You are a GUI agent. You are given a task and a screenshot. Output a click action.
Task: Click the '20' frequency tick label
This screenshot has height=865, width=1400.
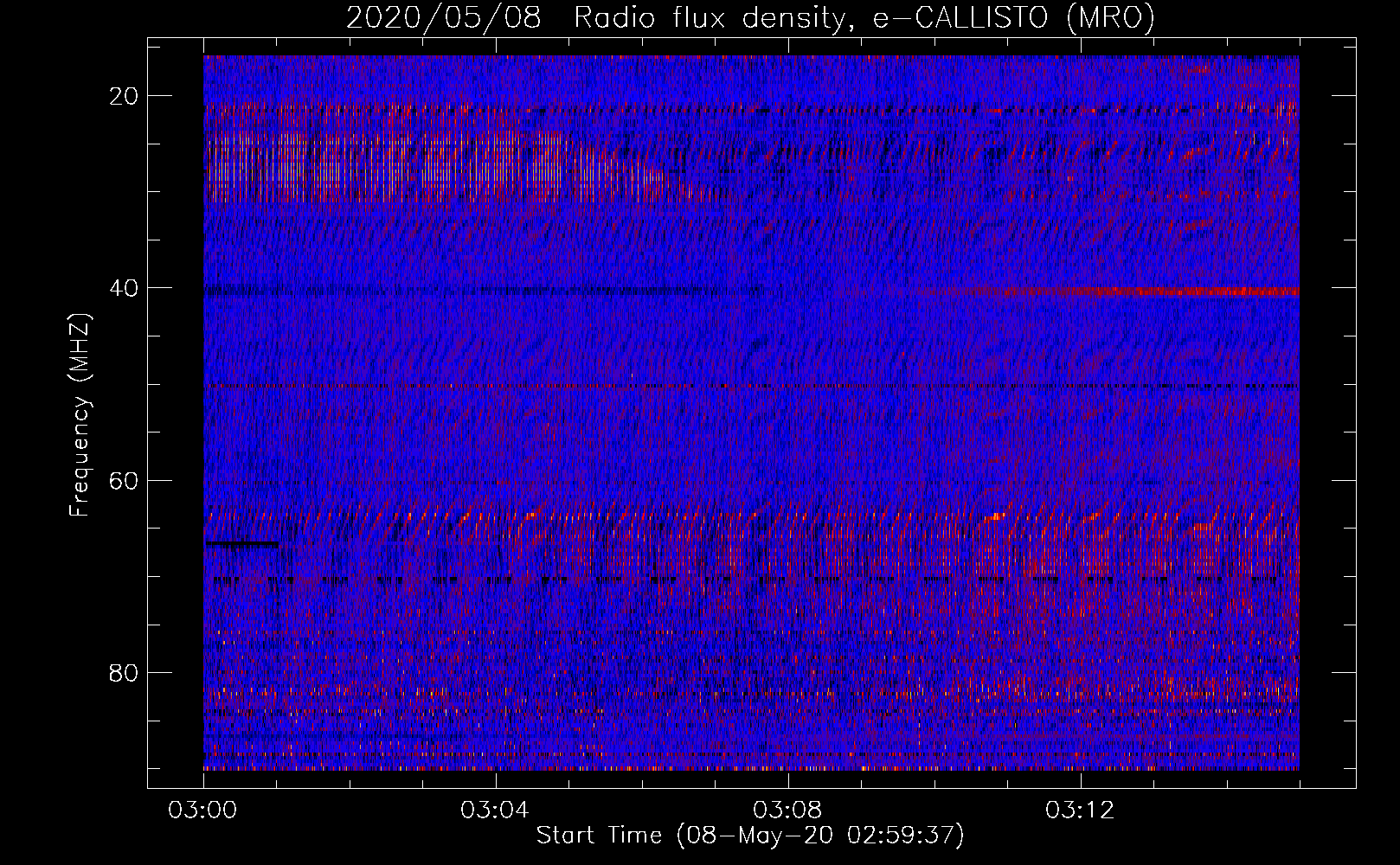(124, 95)
